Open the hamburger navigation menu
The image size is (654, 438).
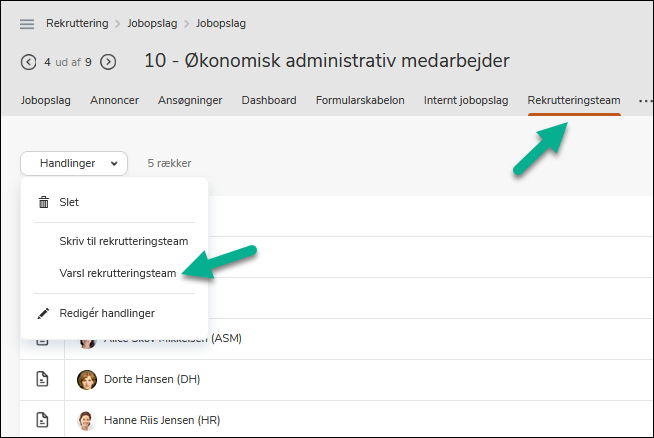pyautogui.click(x=27, y=23)
